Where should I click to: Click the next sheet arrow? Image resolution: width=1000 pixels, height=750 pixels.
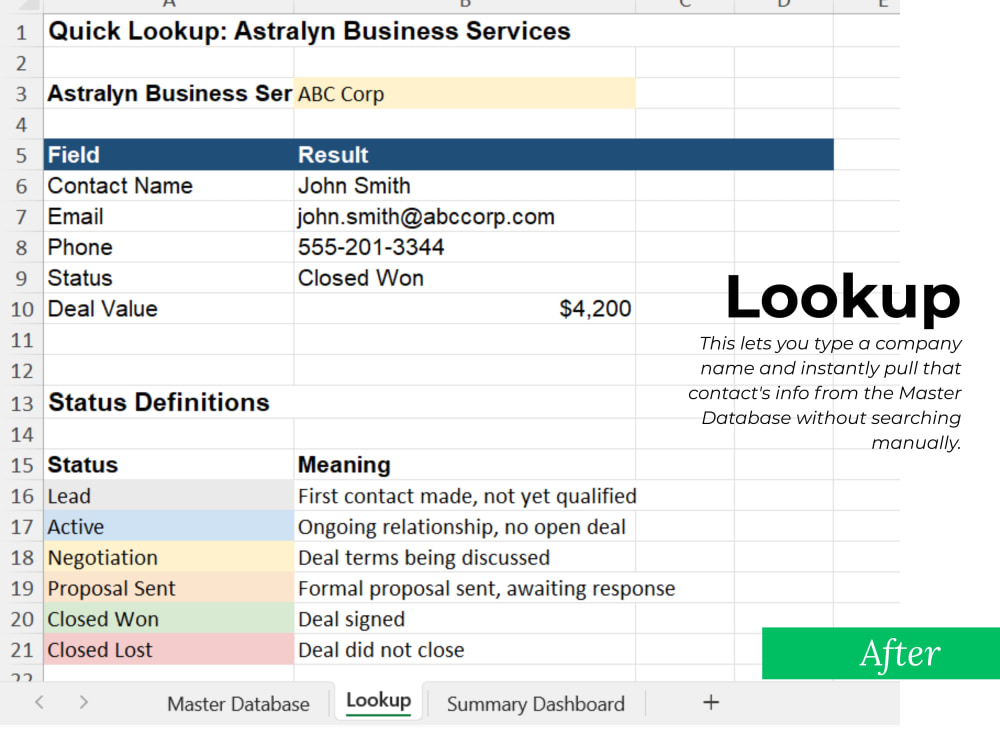[x=84, y=702]
